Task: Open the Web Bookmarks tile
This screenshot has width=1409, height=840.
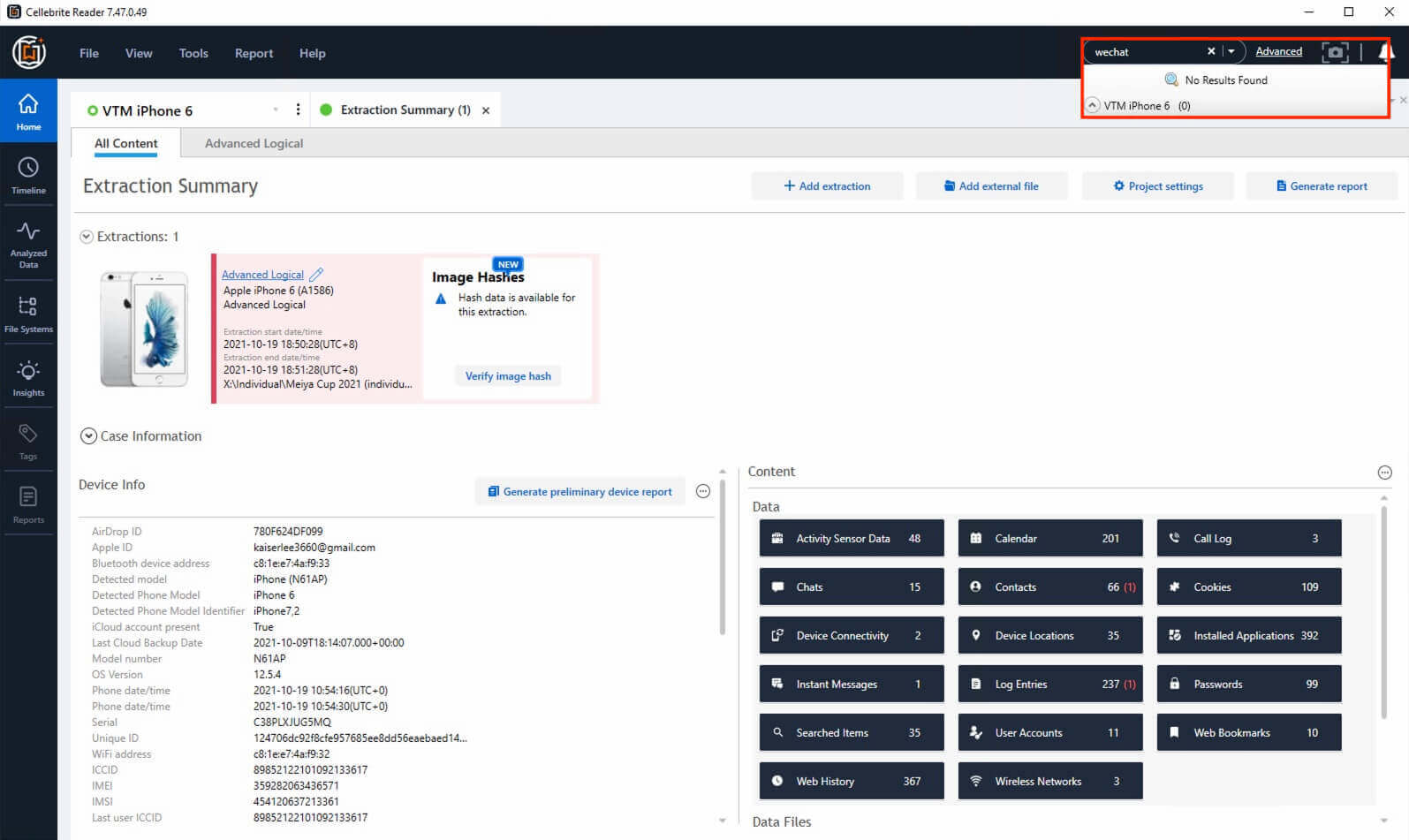Action: tap(1249, 732)
